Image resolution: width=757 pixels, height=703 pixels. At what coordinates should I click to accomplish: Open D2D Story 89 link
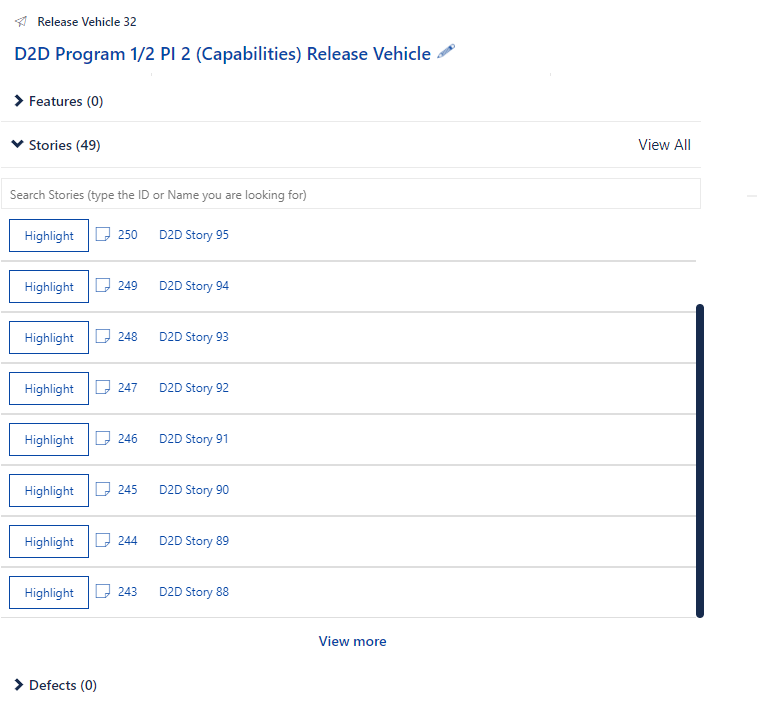pos(194,541)
